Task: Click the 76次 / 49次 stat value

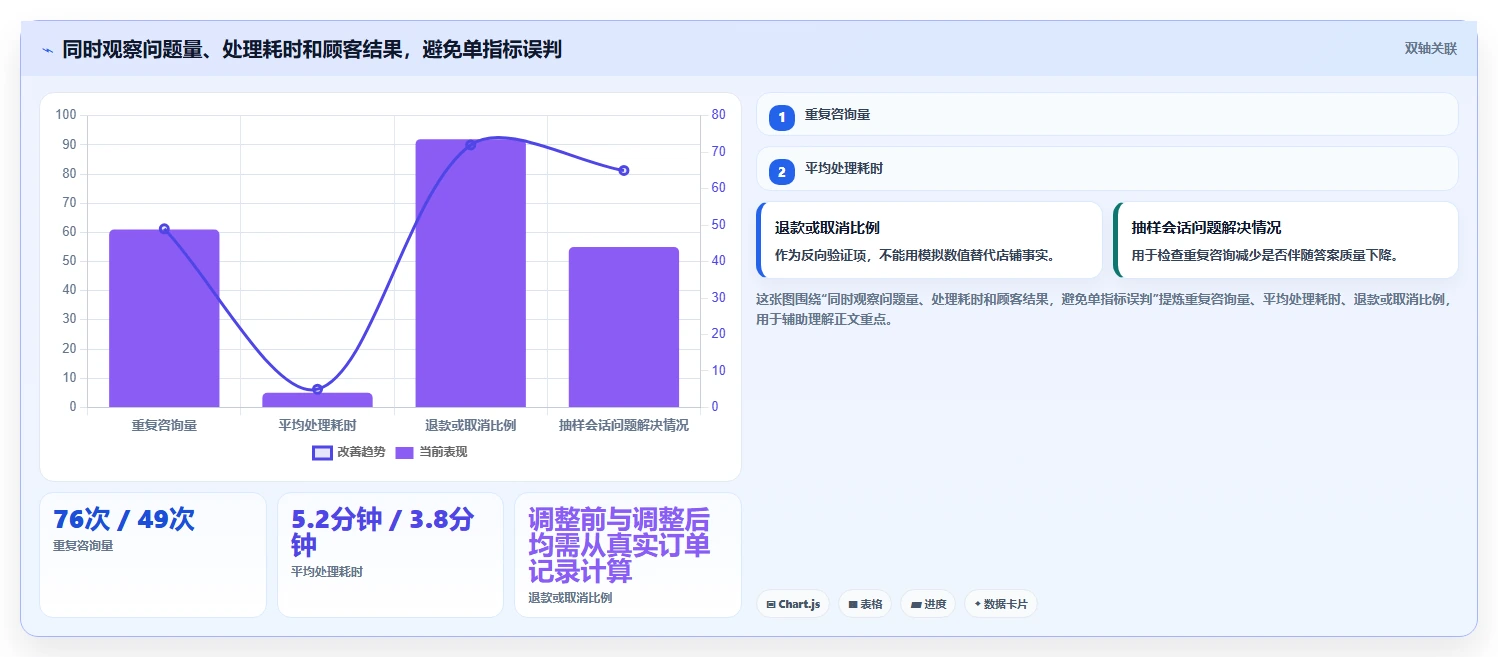Action: point(124,520)
